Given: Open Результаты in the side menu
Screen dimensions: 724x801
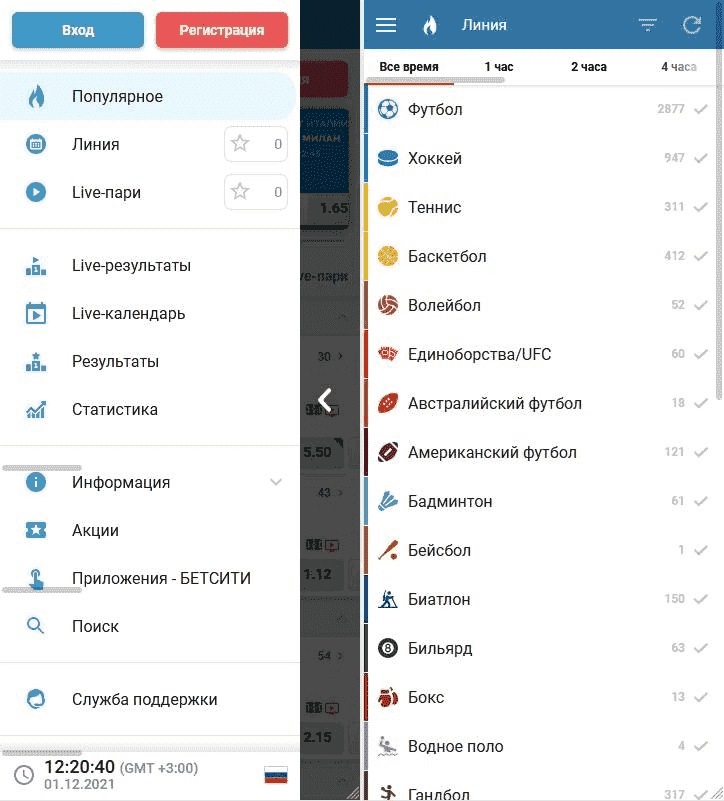Looking at the screenshot, I should tap(115, 362).
